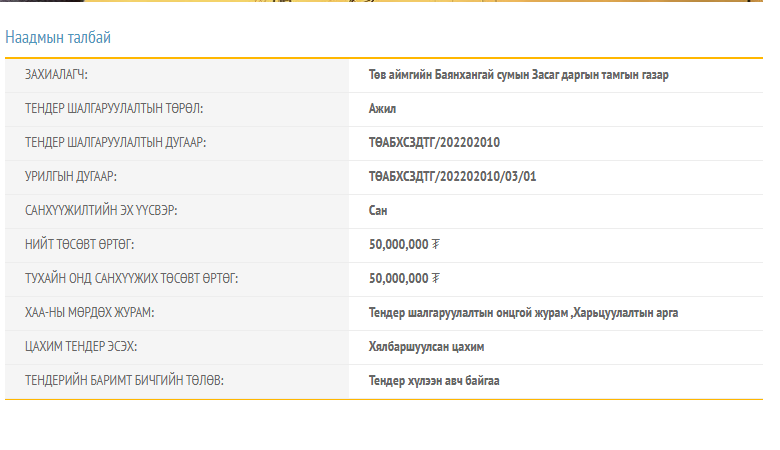The height and width of the screenshot is (450, 780).
Task: Click the tugrik symbol in НИЙТ ТӨСӨВТ ӨРТӨГ row
Action: (x=435, y=244)
